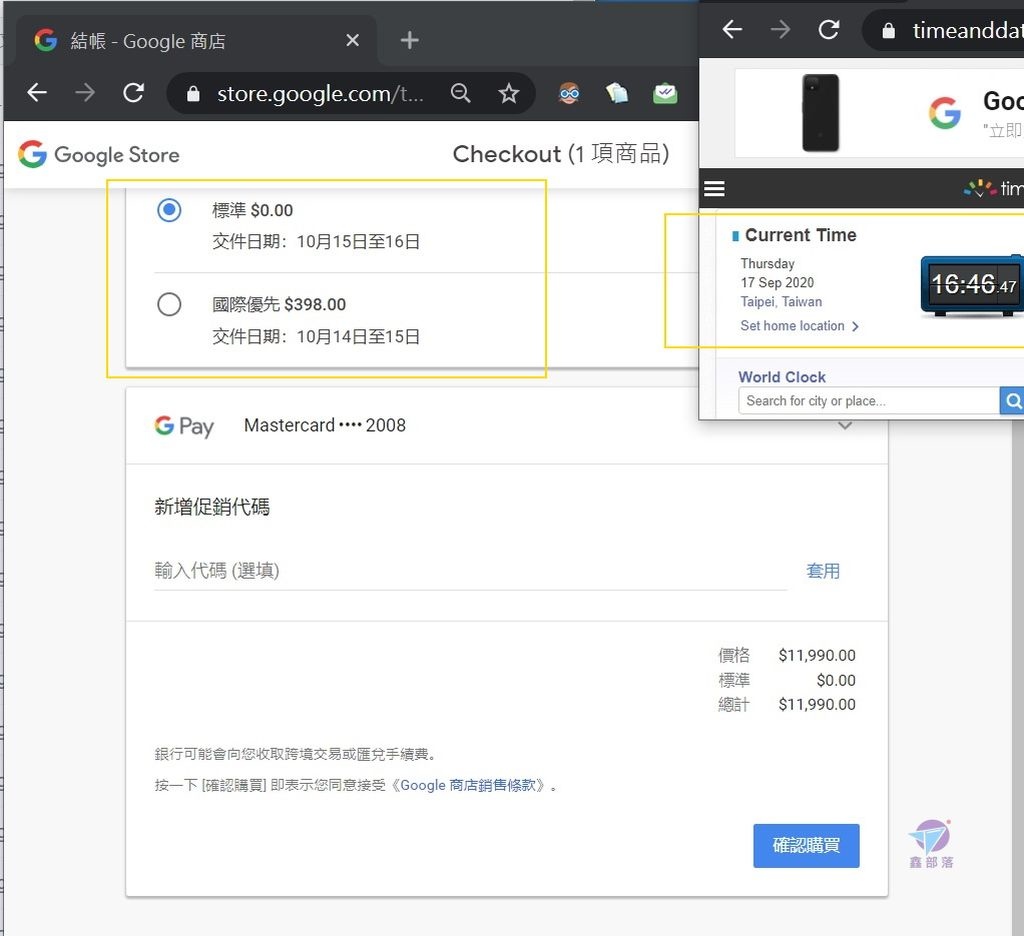Select the G Pay logo in payment row

184,426
